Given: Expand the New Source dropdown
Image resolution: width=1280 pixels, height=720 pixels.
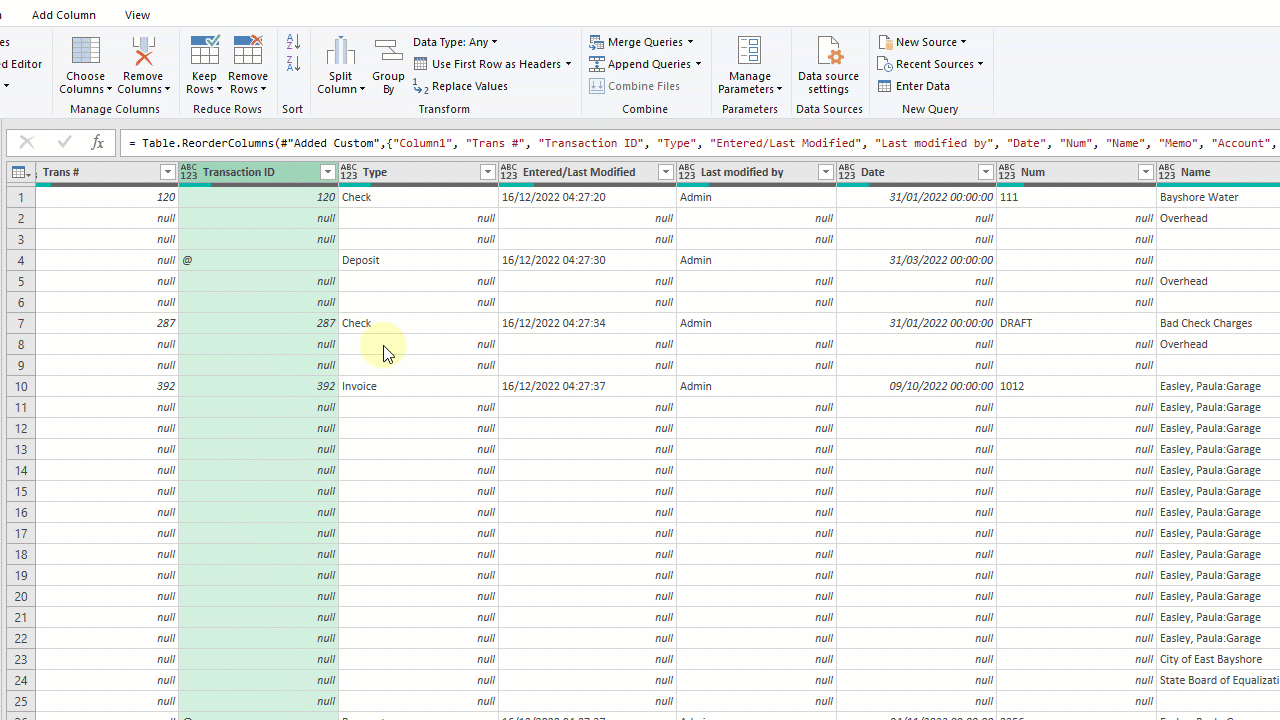Looking at the screenshot, I should [x=922, y=41].
